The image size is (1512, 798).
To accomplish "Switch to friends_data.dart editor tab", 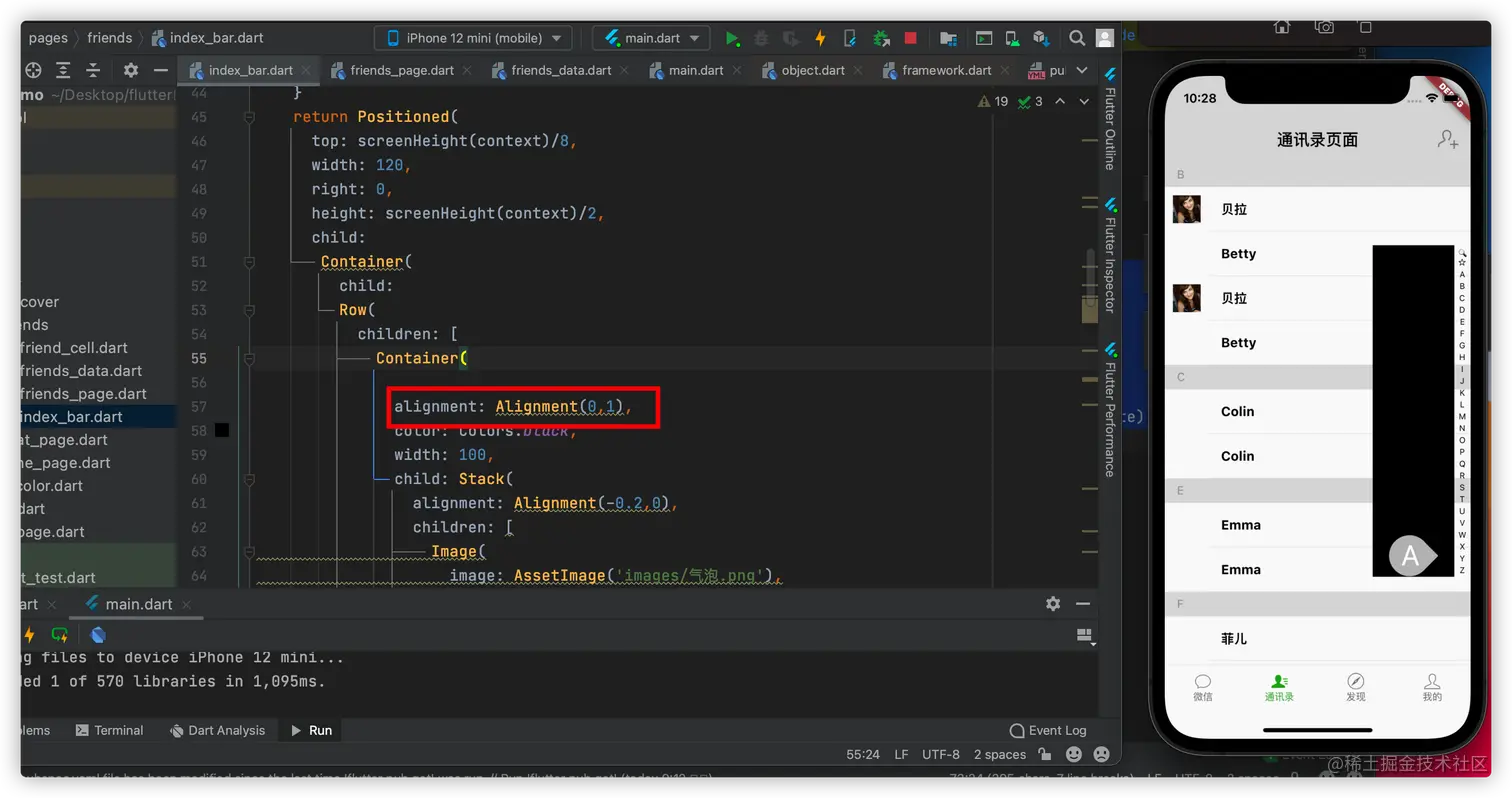I will (x=561, y=70).
